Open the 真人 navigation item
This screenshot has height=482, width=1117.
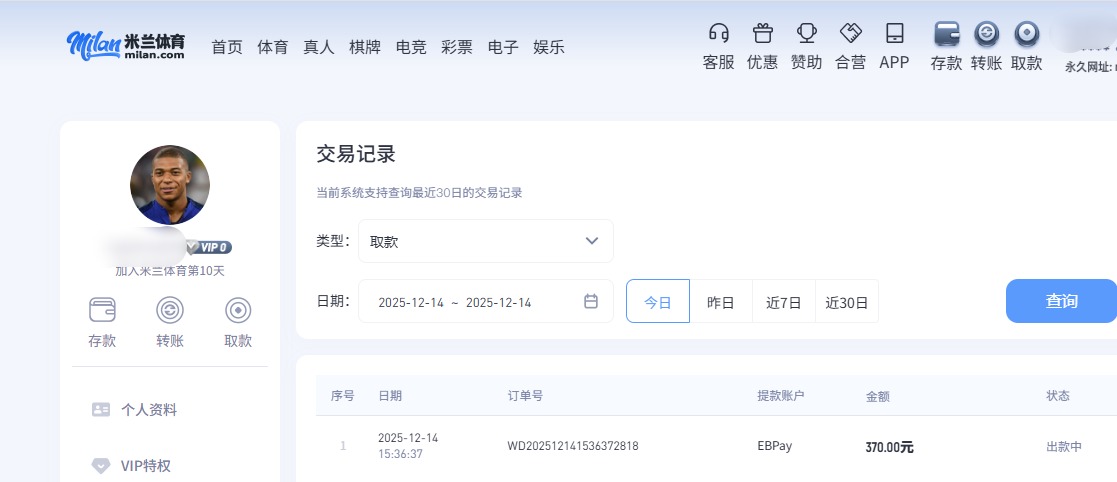(x=319, y=48)
